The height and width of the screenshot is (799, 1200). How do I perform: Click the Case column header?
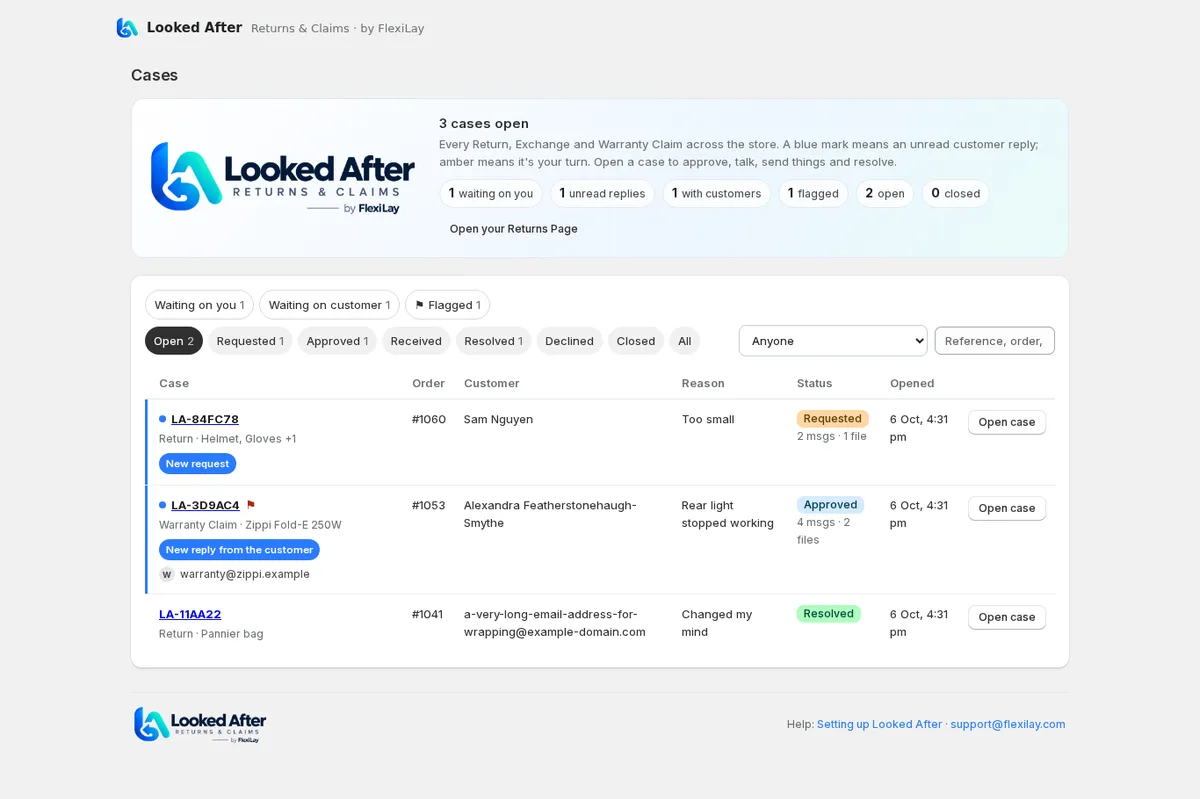(174, 383)
